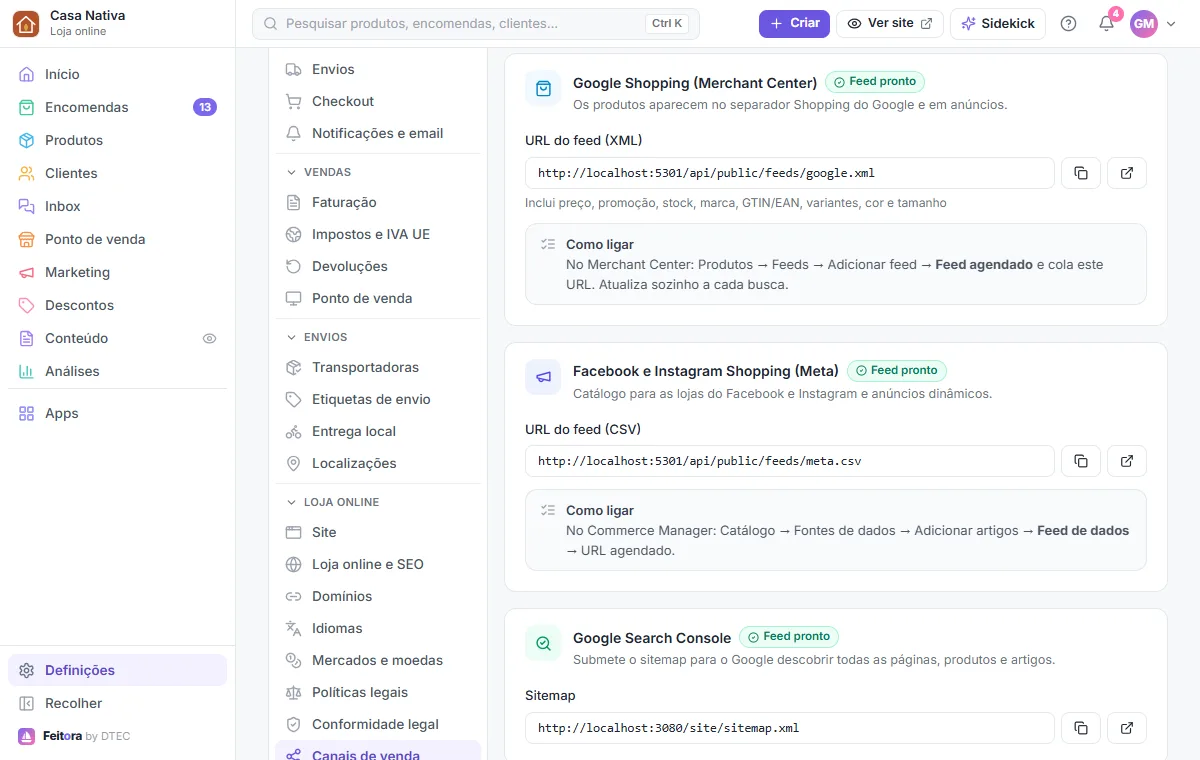Screen dimensions: 1200x760
Task: Toggle Conteúdo eye visibility icon
Action: click(x=209, y=338)
